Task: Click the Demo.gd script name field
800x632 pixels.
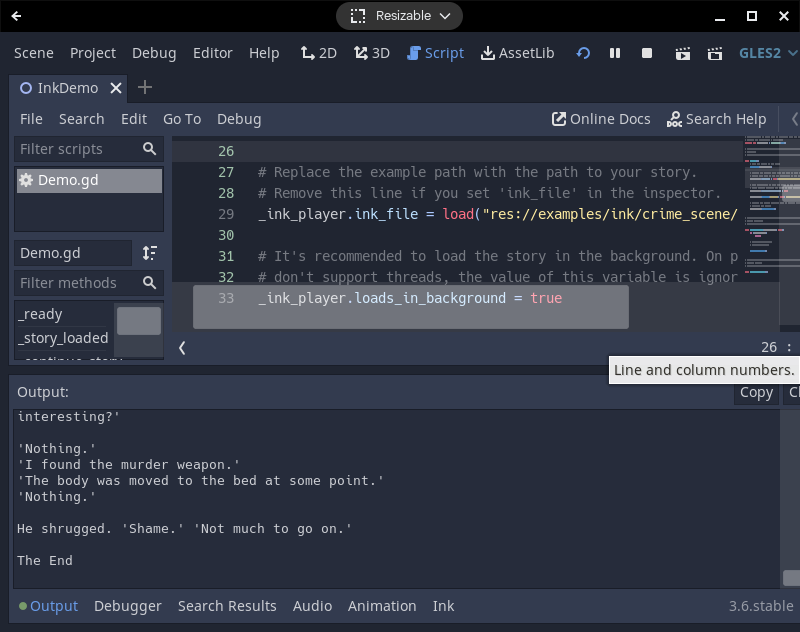Action: coord(72,253)
